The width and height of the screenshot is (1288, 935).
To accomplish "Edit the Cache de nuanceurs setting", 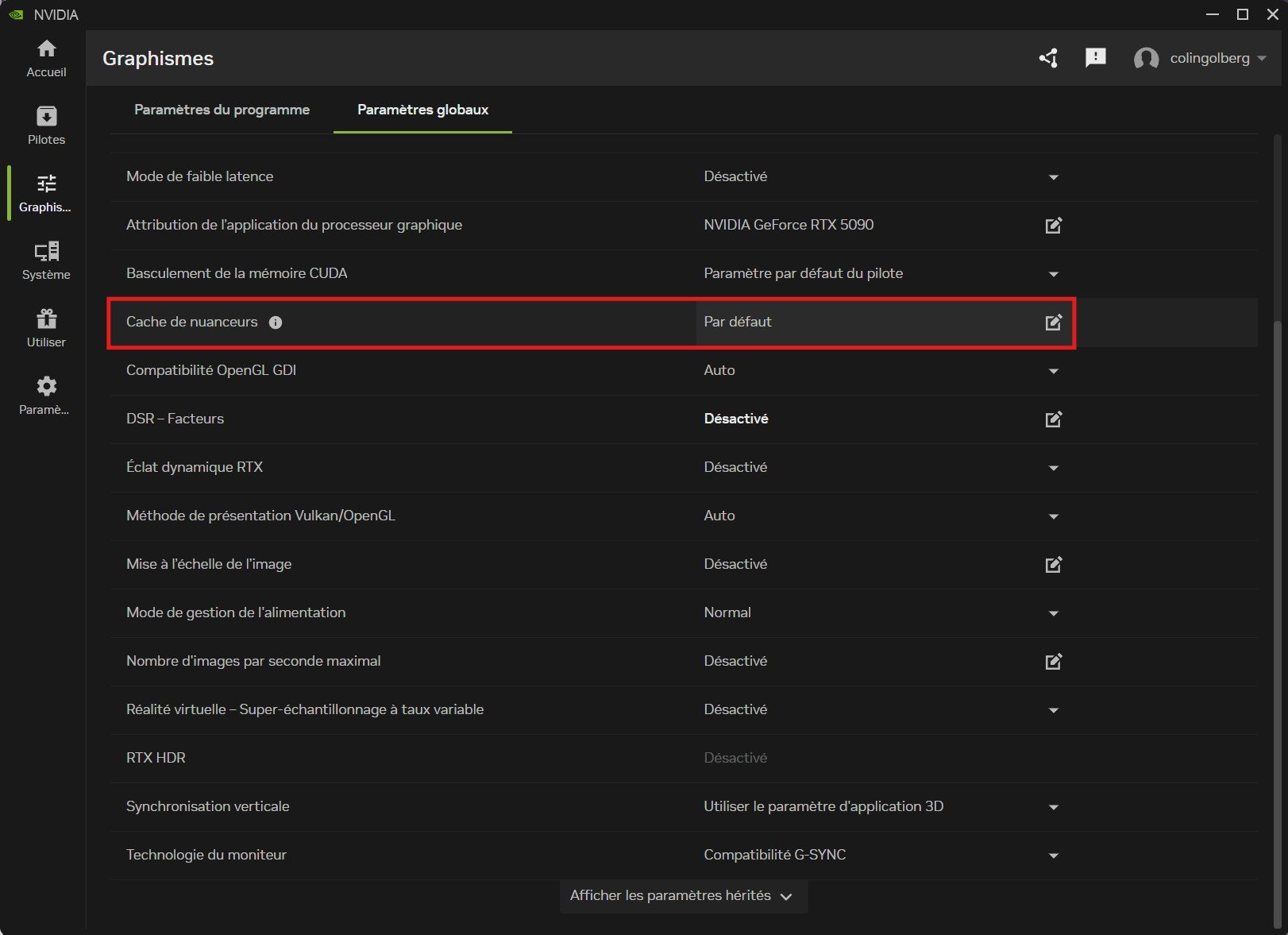I will tap(1053, 323).
